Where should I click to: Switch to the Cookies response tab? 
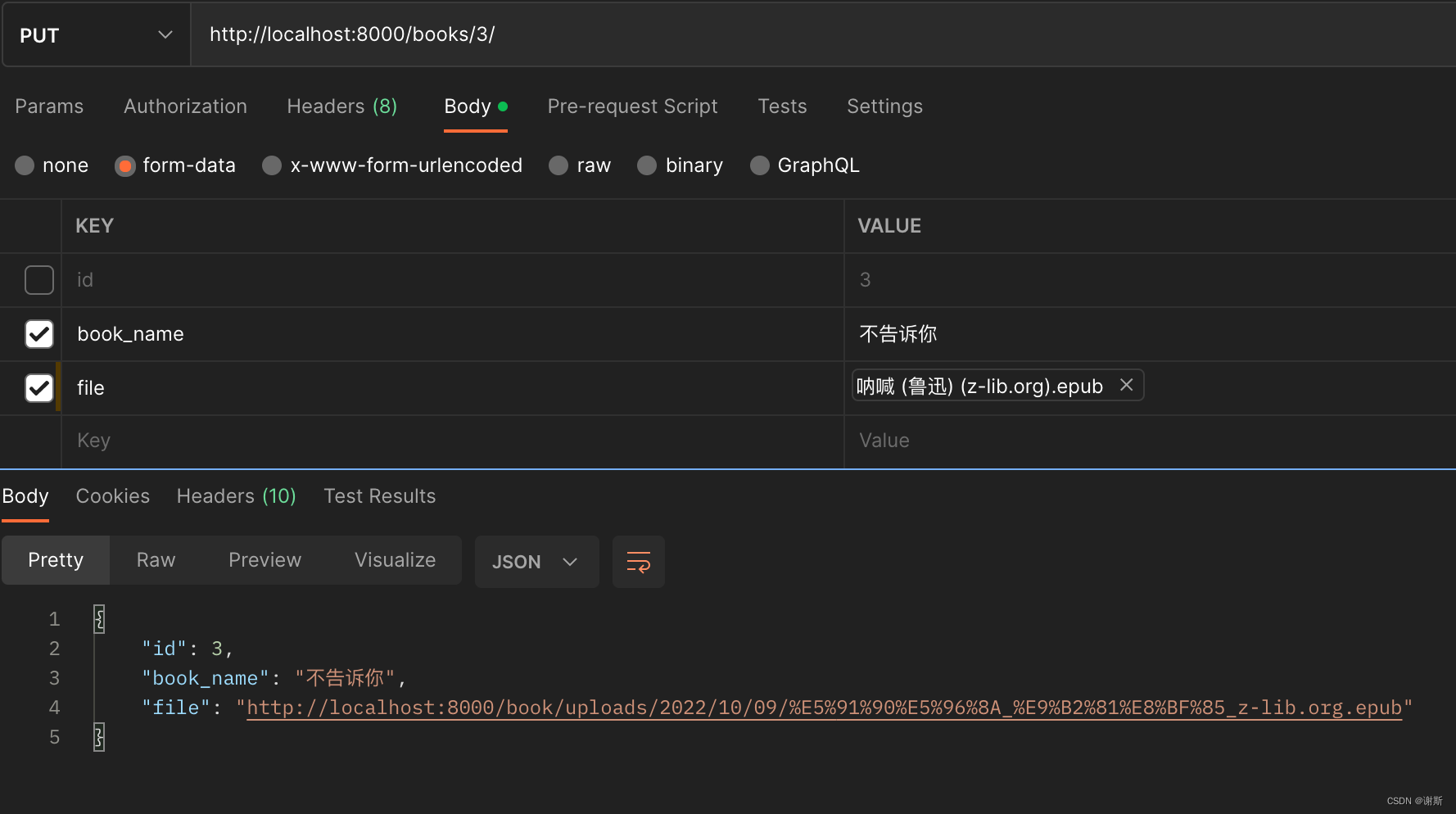coord(112,496)
